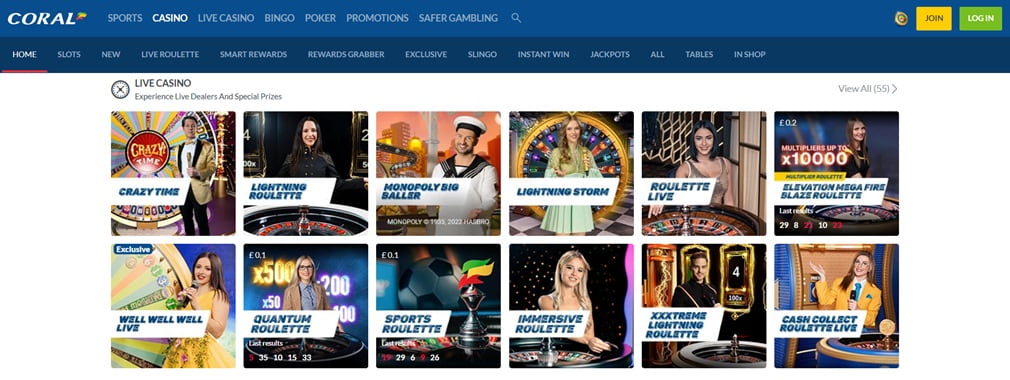1010x380 pixels.
Task: Open the SMART REWARDS tab
Action: coord(253,55)
